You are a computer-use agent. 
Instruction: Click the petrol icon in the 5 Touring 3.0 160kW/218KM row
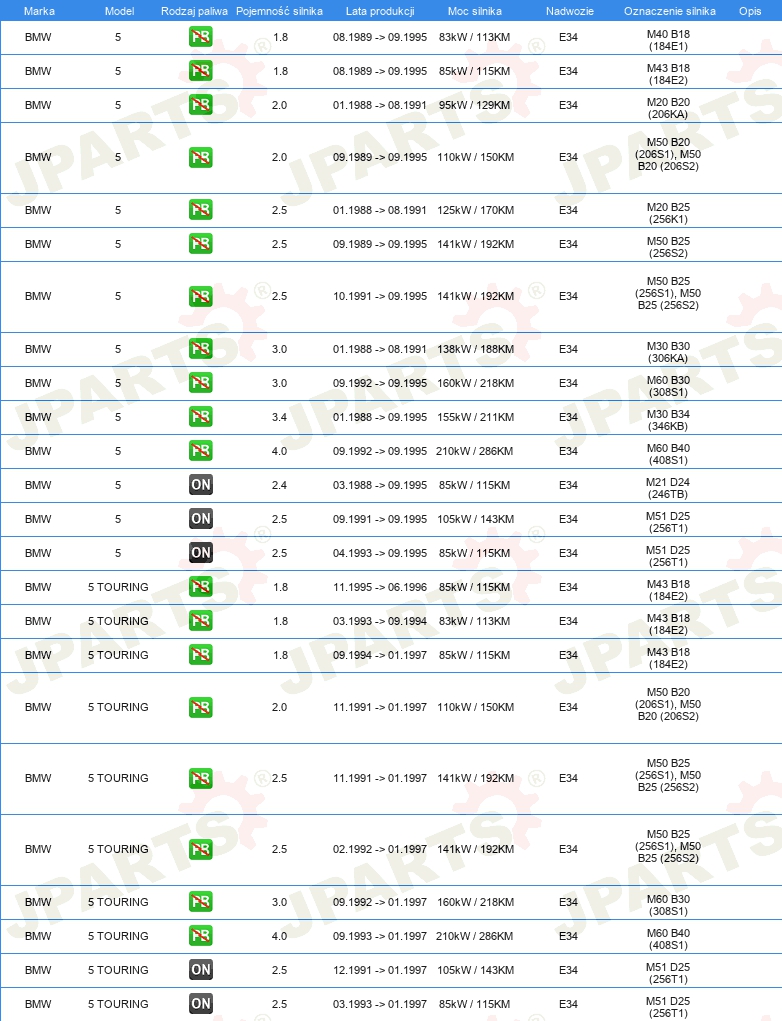(201, 902)
